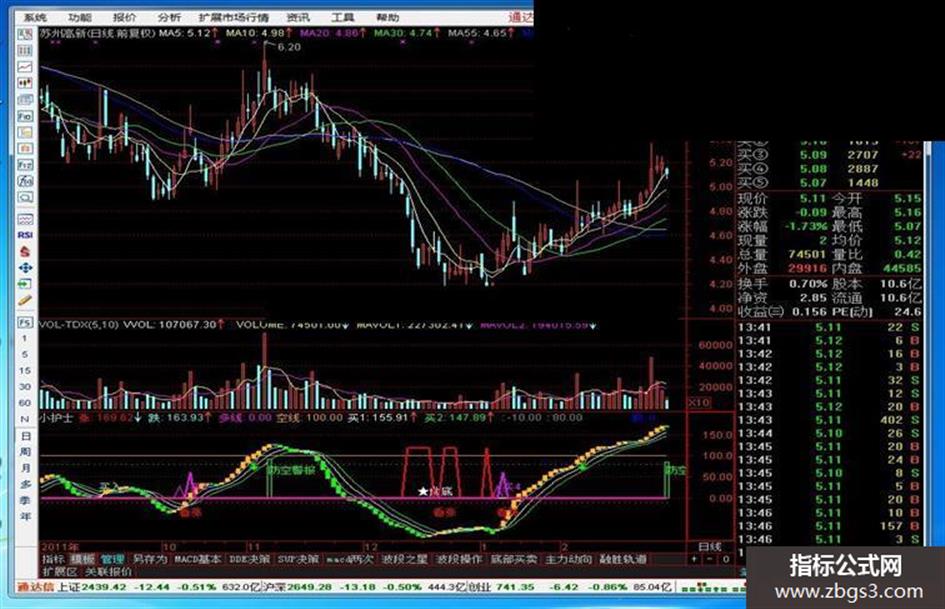Switch to DDE决策 template tab
This screenshot has width=945, height=609.
pos(249,560)
